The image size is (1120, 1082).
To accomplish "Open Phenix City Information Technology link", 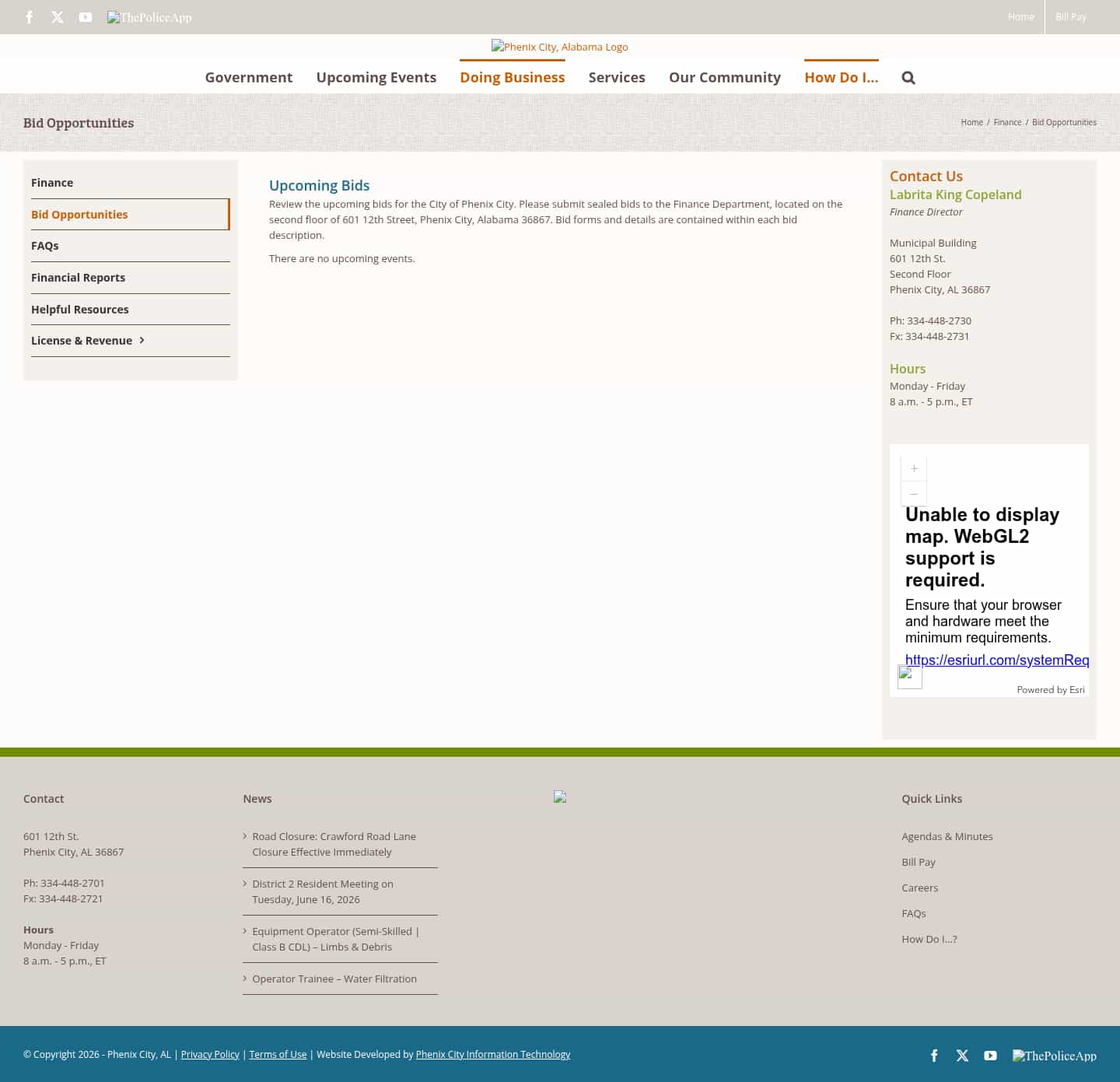I will [493, 1055].
